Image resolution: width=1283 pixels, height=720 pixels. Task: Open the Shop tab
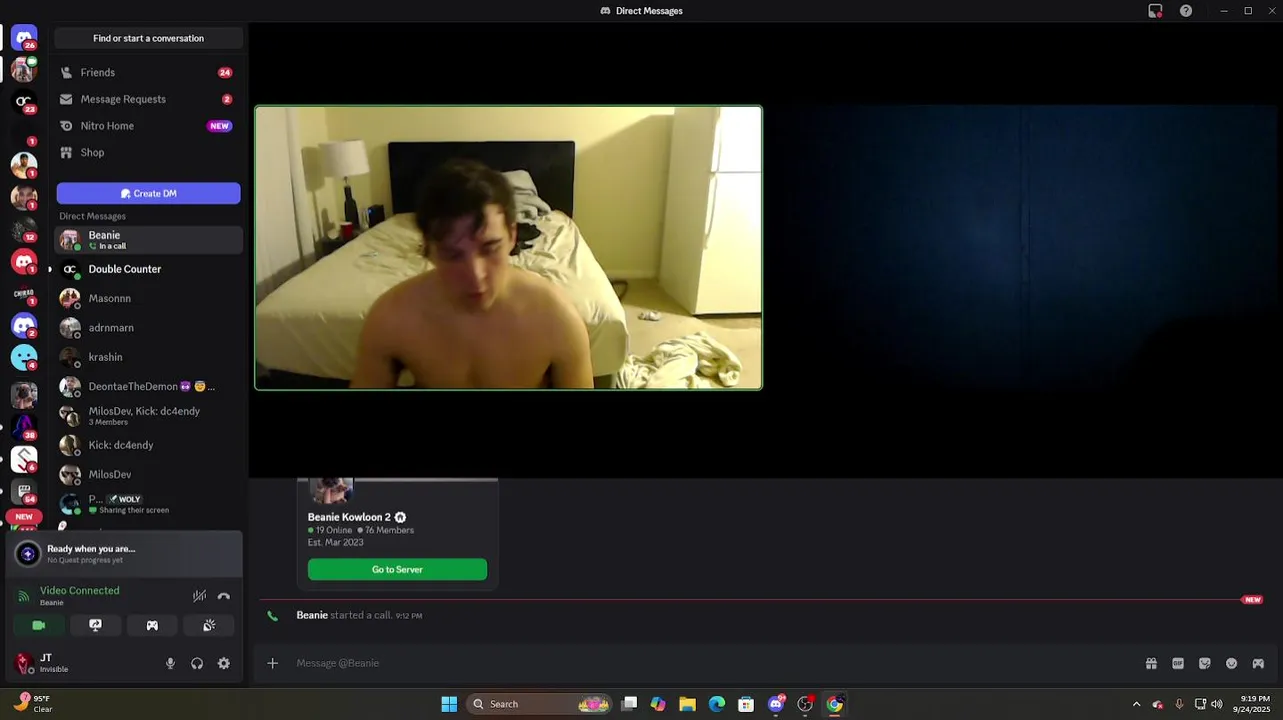pyautogui.click(x=148, y=152)
